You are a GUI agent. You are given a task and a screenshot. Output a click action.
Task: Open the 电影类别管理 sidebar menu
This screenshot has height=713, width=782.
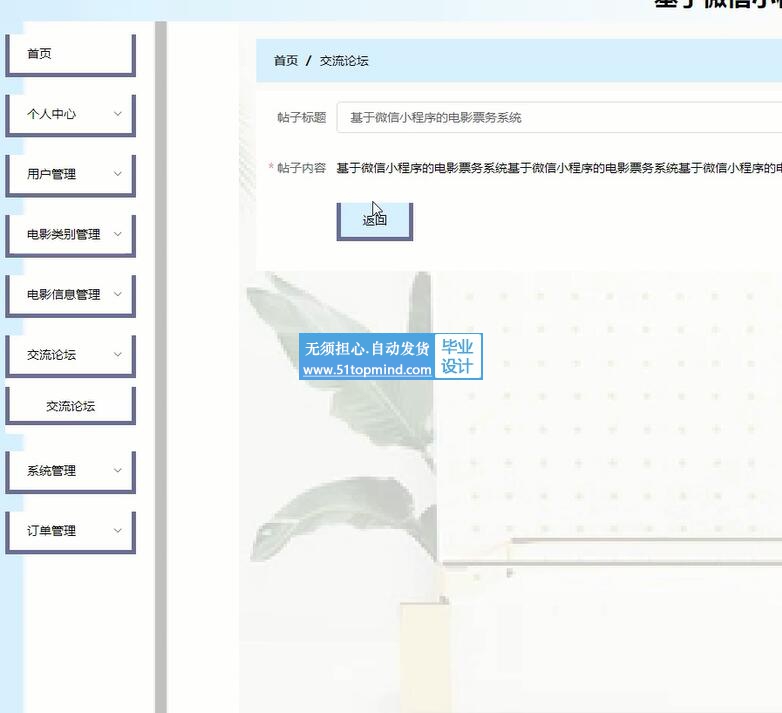pyautogui.click(x=70, y=235)
